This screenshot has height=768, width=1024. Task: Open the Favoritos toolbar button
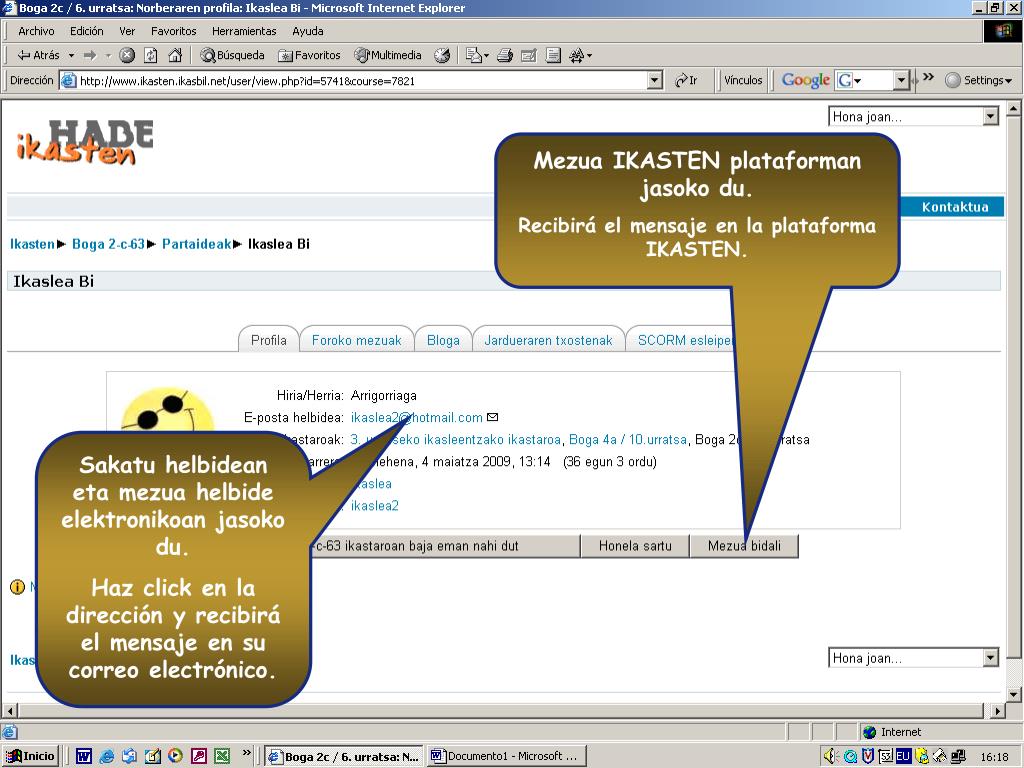310,56
